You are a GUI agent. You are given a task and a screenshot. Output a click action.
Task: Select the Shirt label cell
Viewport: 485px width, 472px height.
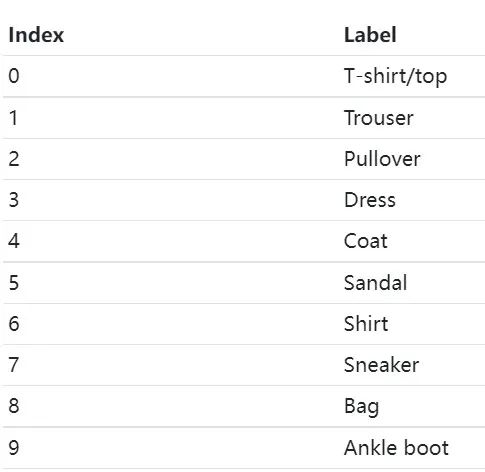[x=366, y=324]
